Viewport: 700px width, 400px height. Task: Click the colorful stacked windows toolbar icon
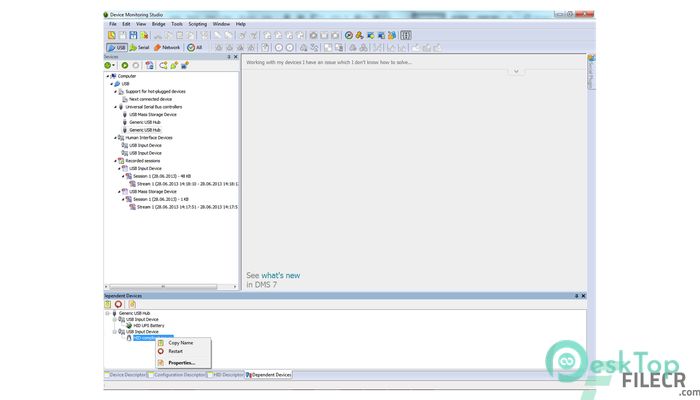392,35
